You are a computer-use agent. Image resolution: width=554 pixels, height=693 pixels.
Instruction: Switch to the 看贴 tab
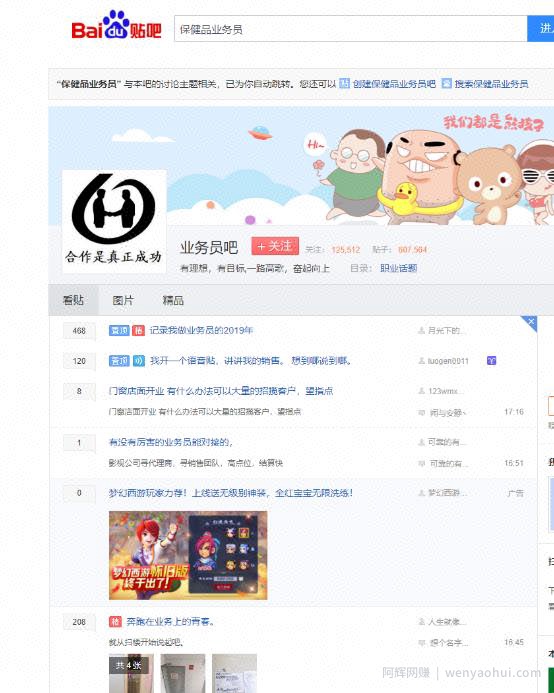click(73, 301)
